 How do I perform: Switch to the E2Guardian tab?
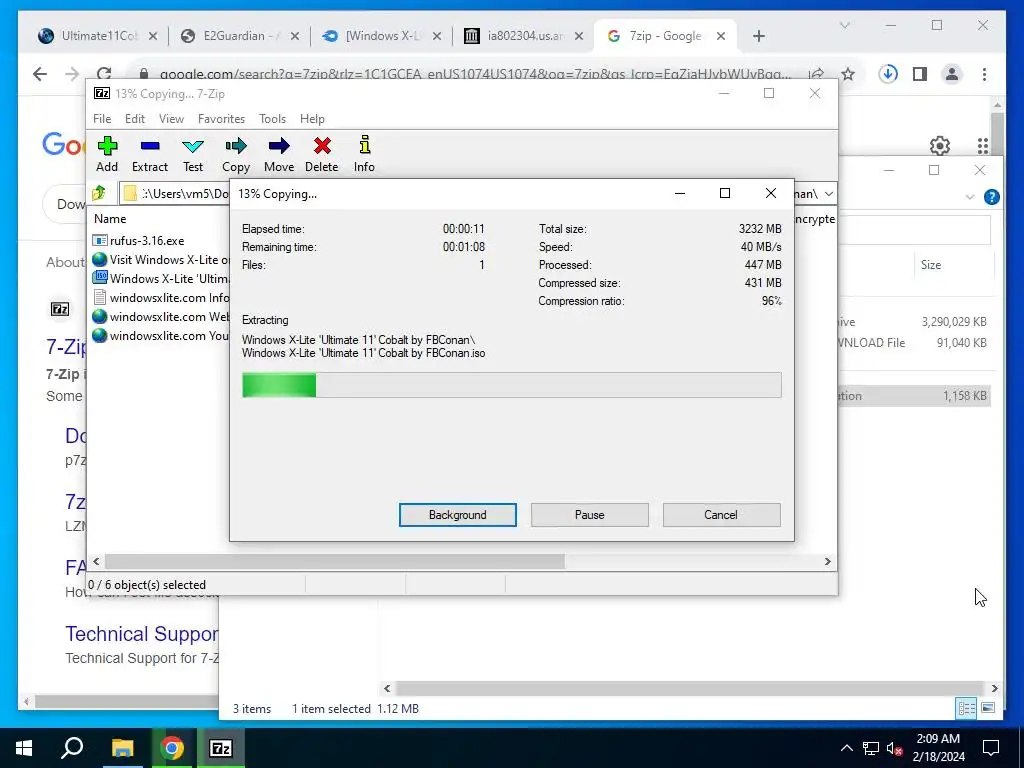pos(240,36)
